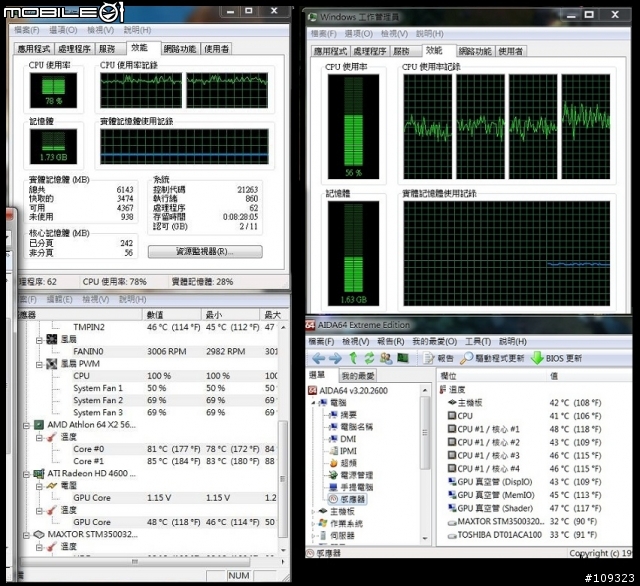Switch to 處理程序 tab in left Task Manager
Image resolution: width=640 pixels, height=586 pixels.
[x=75, y=48]
